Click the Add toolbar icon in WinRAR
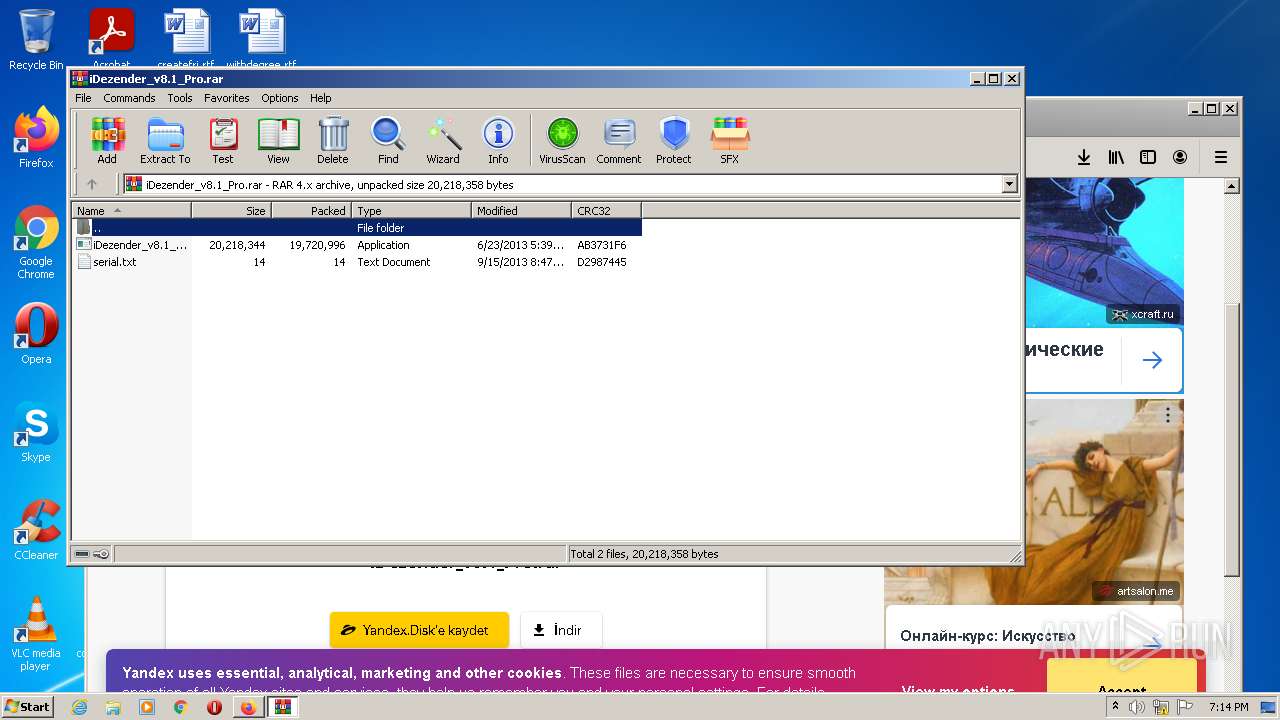This screenshot has width=1280, height=720. [107, 140]
